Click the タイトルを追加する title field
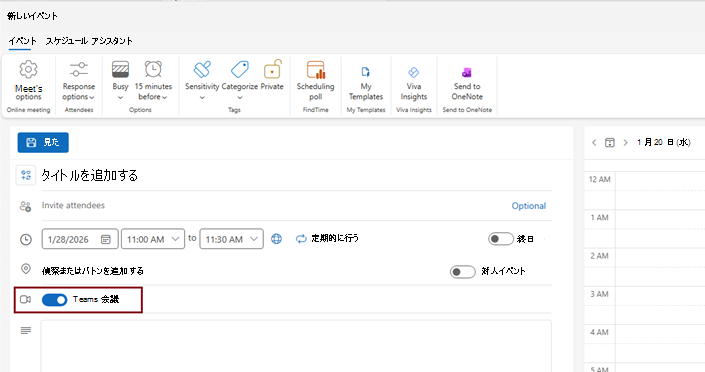This screenshot has height=372, width=705. (296, 175)
